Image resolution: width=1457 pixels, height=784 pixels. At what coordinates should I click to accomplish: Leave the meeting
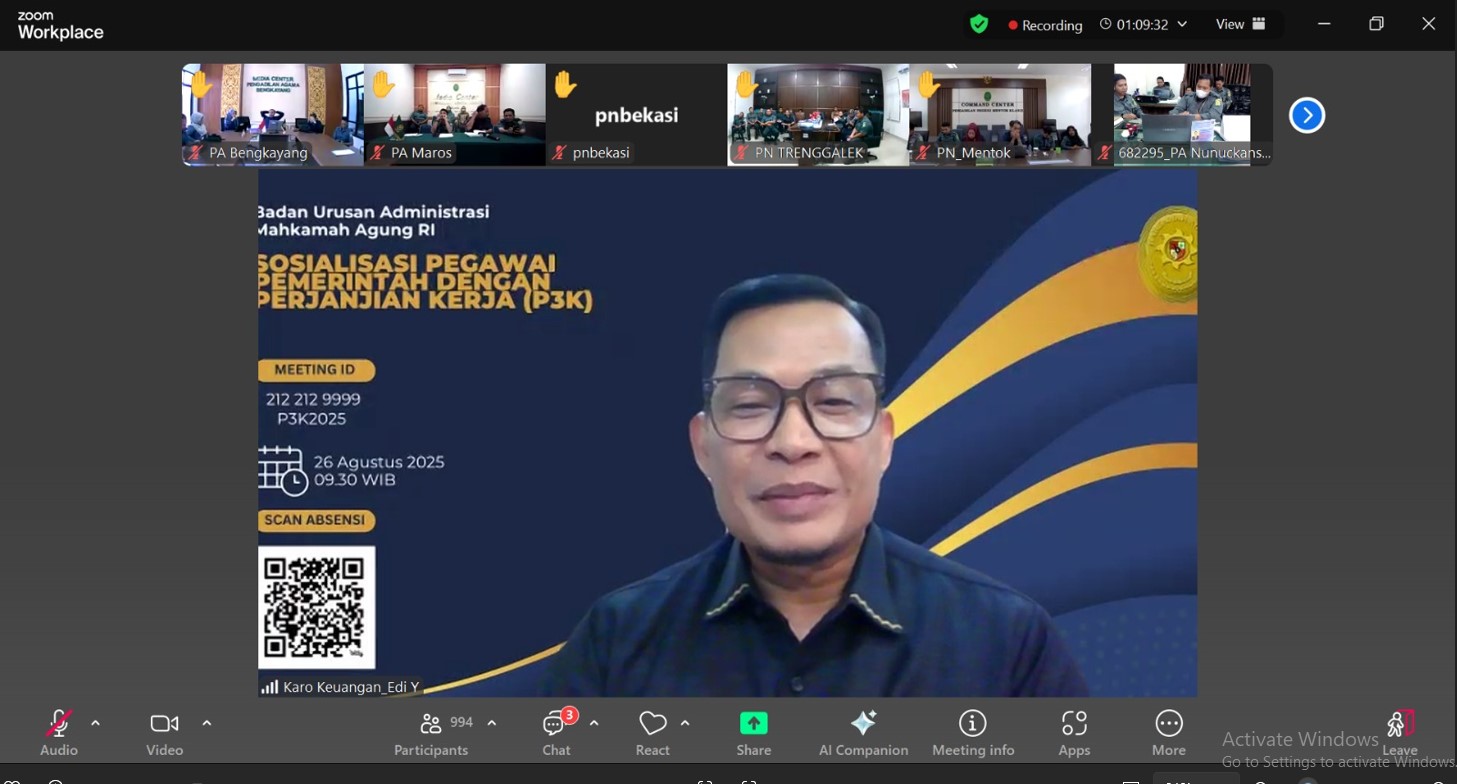coord(1400,733)
